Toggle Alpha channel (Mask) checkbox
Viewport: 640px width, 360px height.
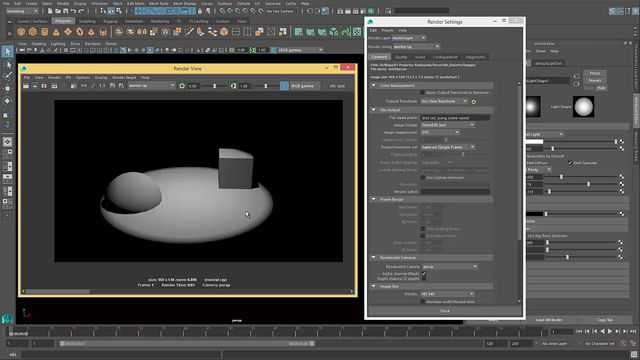(x=424, y=274)
